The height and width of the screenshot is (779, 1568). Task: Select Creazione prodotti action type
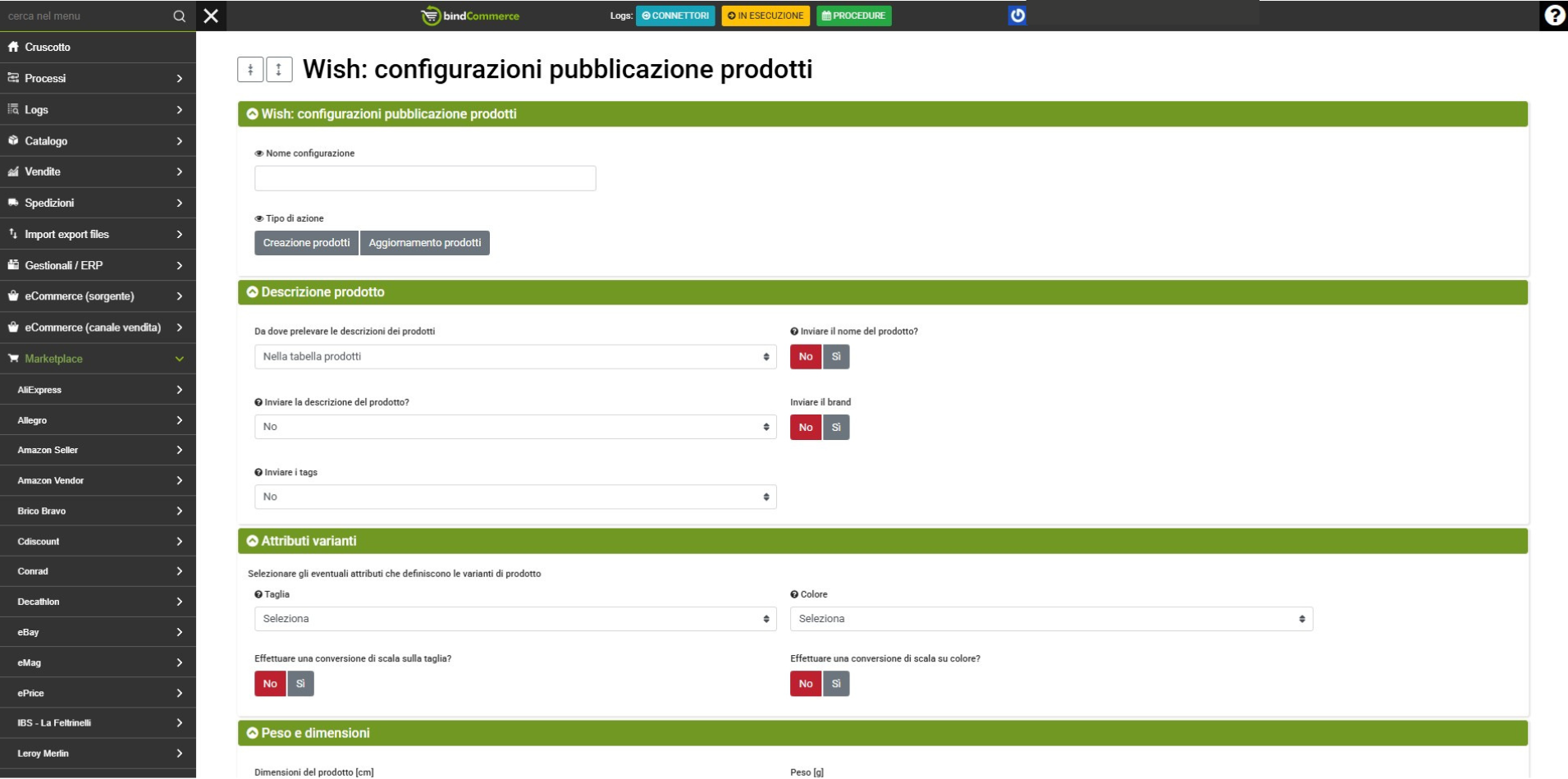(306, 243)
